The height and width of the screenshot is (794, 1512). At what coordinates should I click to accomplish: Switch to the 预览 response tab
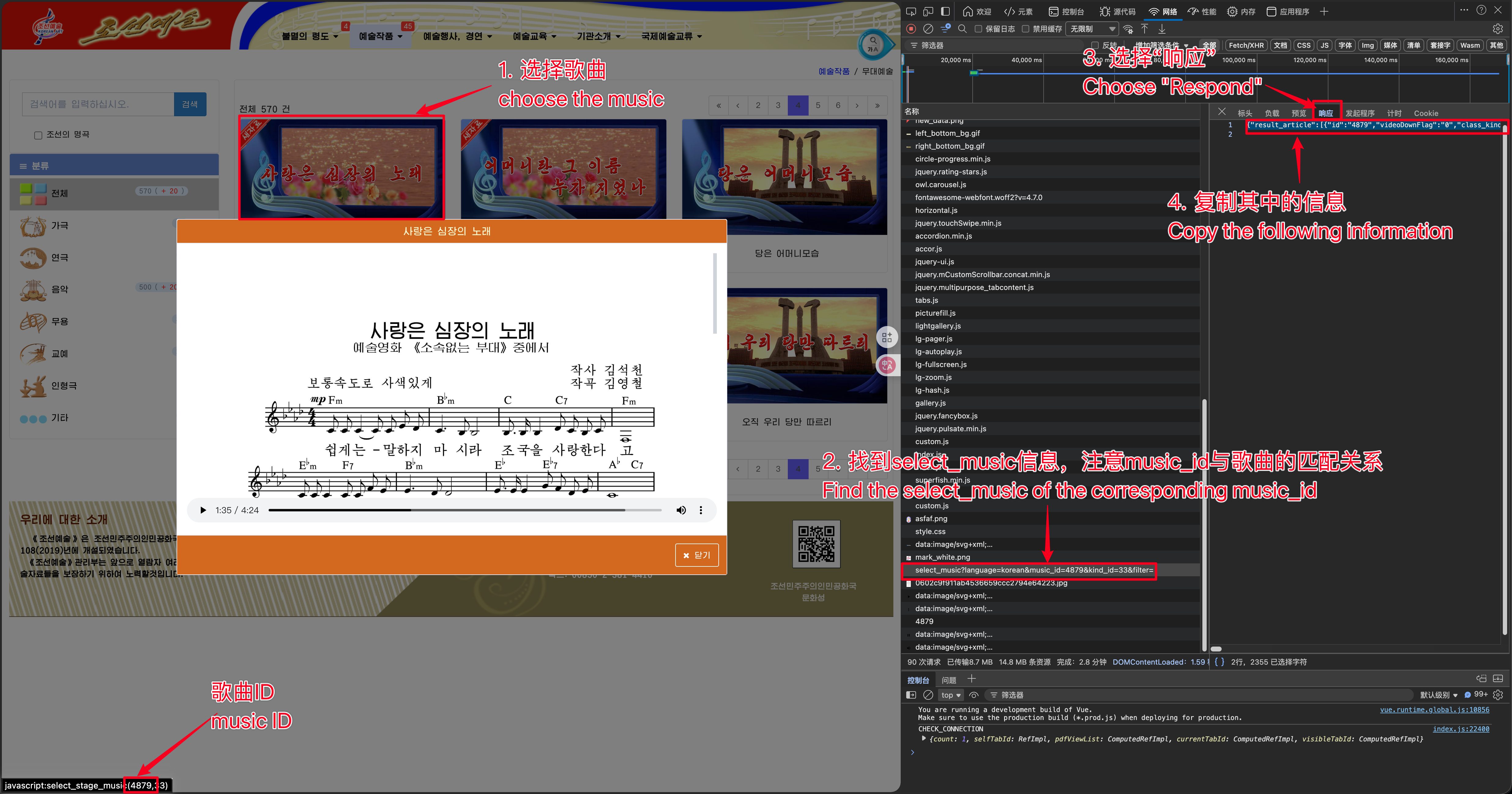1298,113
